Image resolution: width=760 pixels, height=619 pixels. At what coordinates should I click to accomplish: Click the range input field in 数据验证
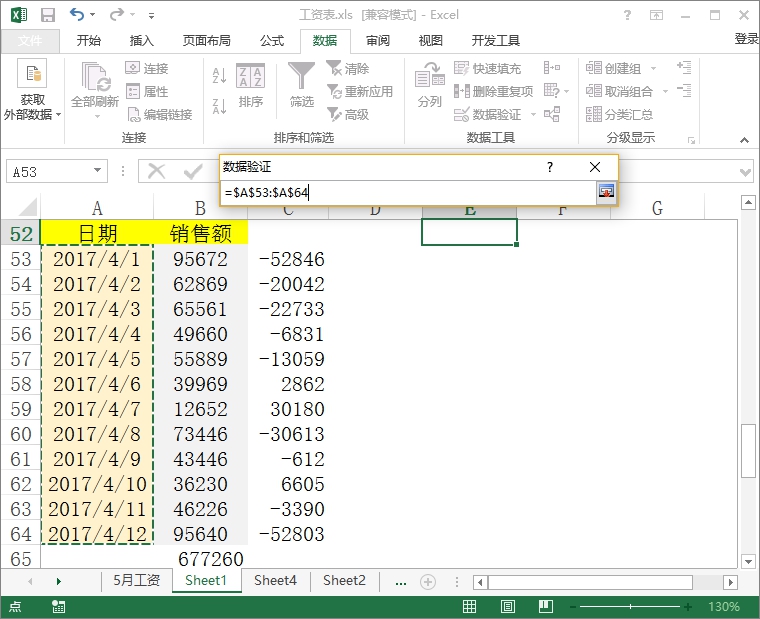tap(409, 192)
